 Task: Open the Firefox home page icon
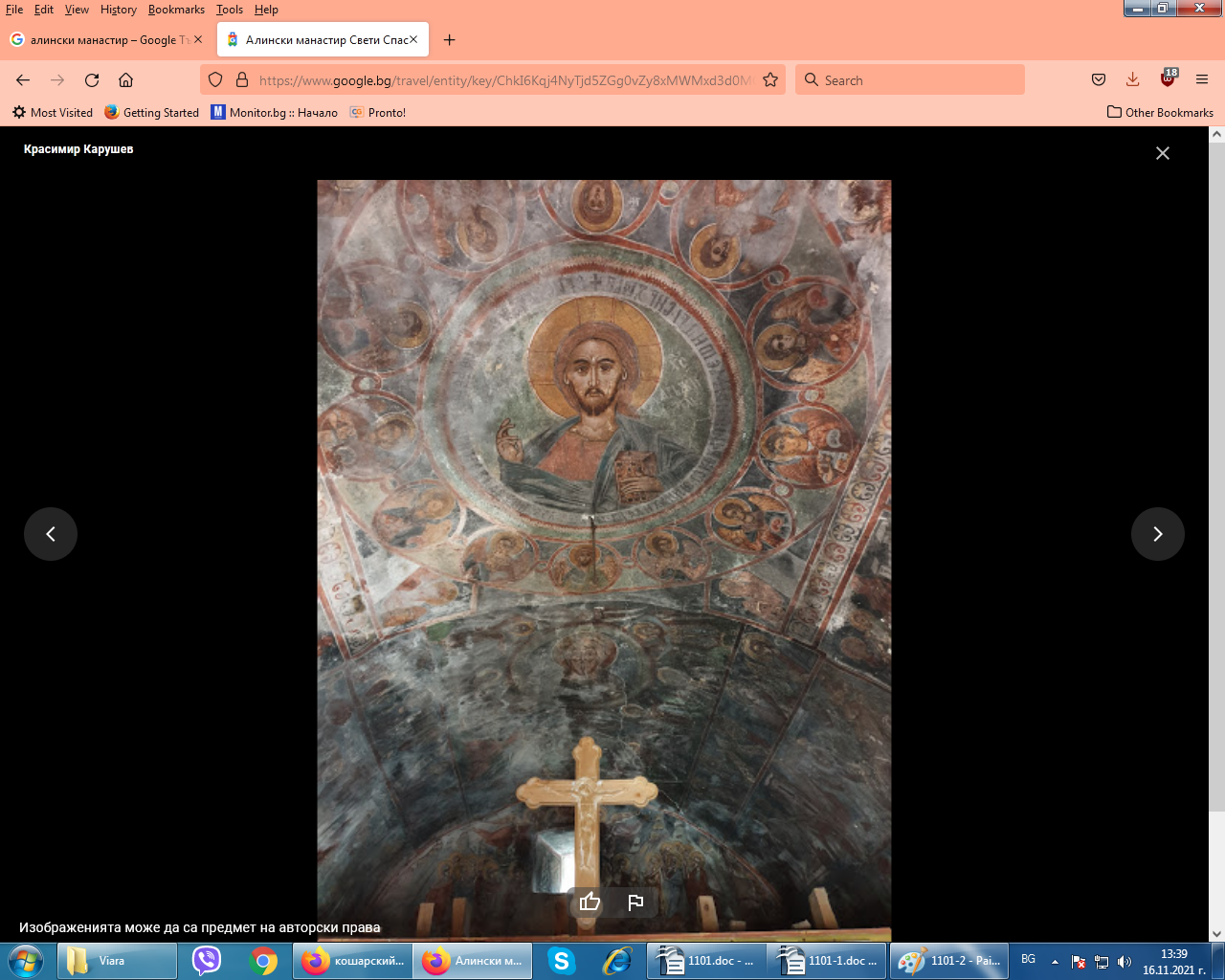pos(125,80)
